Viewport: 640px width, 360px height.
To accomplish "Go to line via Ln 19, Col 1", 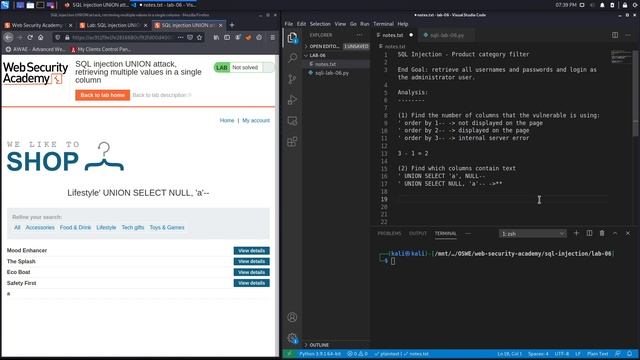I will [509, 353].
